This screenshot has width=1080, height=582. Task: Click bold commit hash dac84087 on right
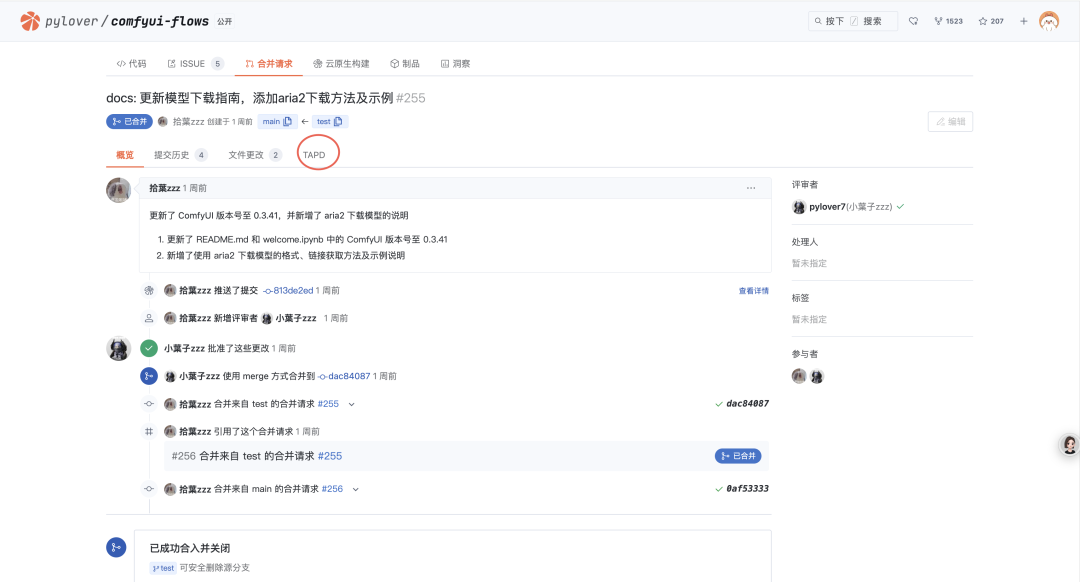pyautogui.click(x=747, y=404)
